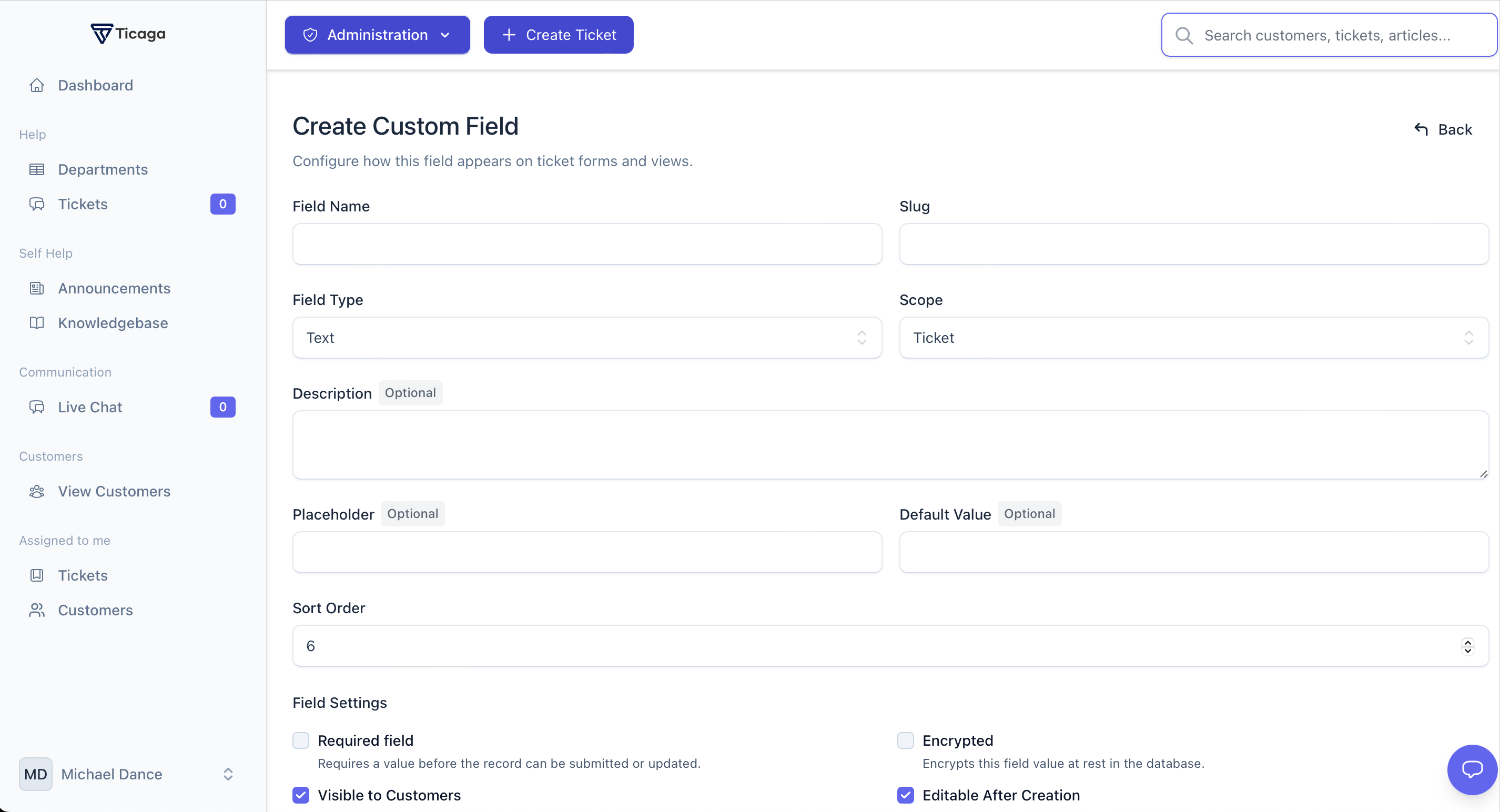Click the Live Chat bubble icon
Viewport: 1500px width, 812px height.
[37, 407]
